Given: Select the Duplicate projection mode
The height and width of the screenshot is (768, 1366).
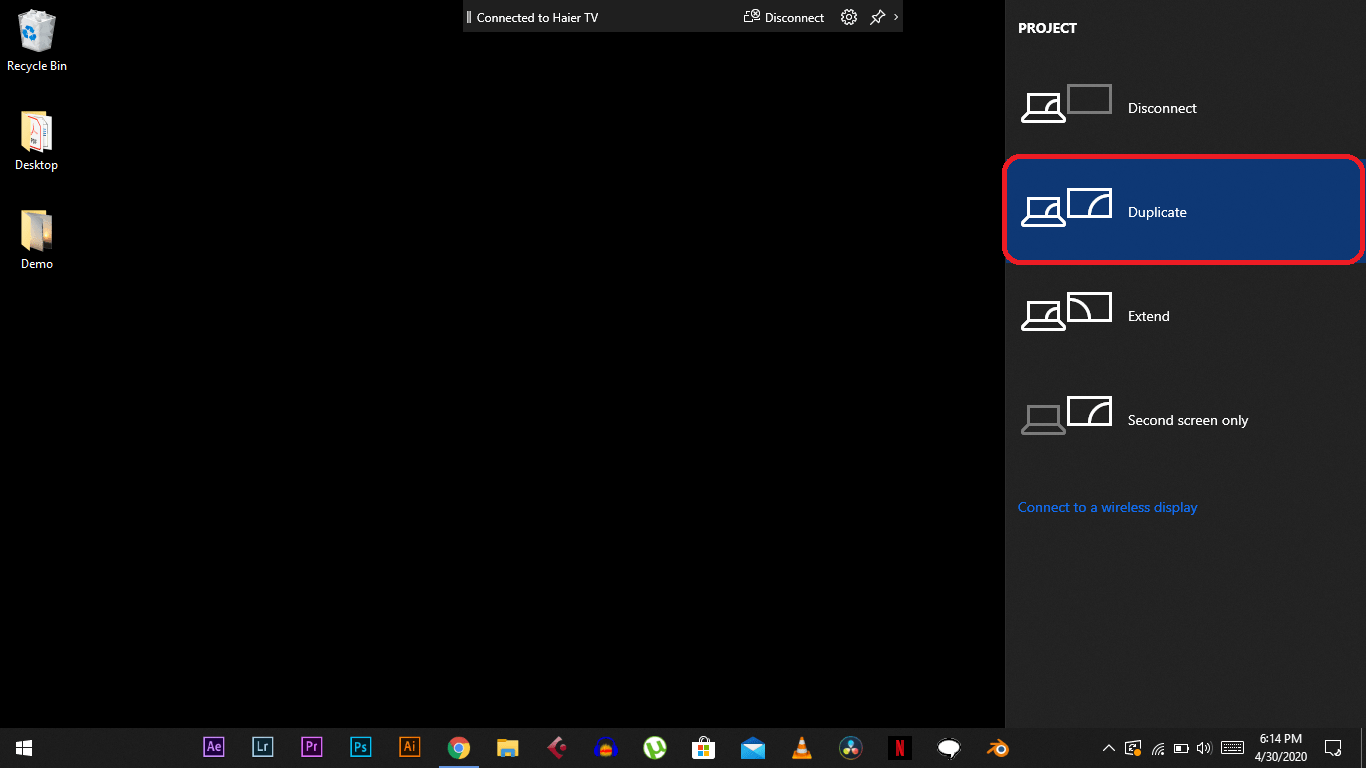Looking at the screenshot, I should (x=1157, y=211).
